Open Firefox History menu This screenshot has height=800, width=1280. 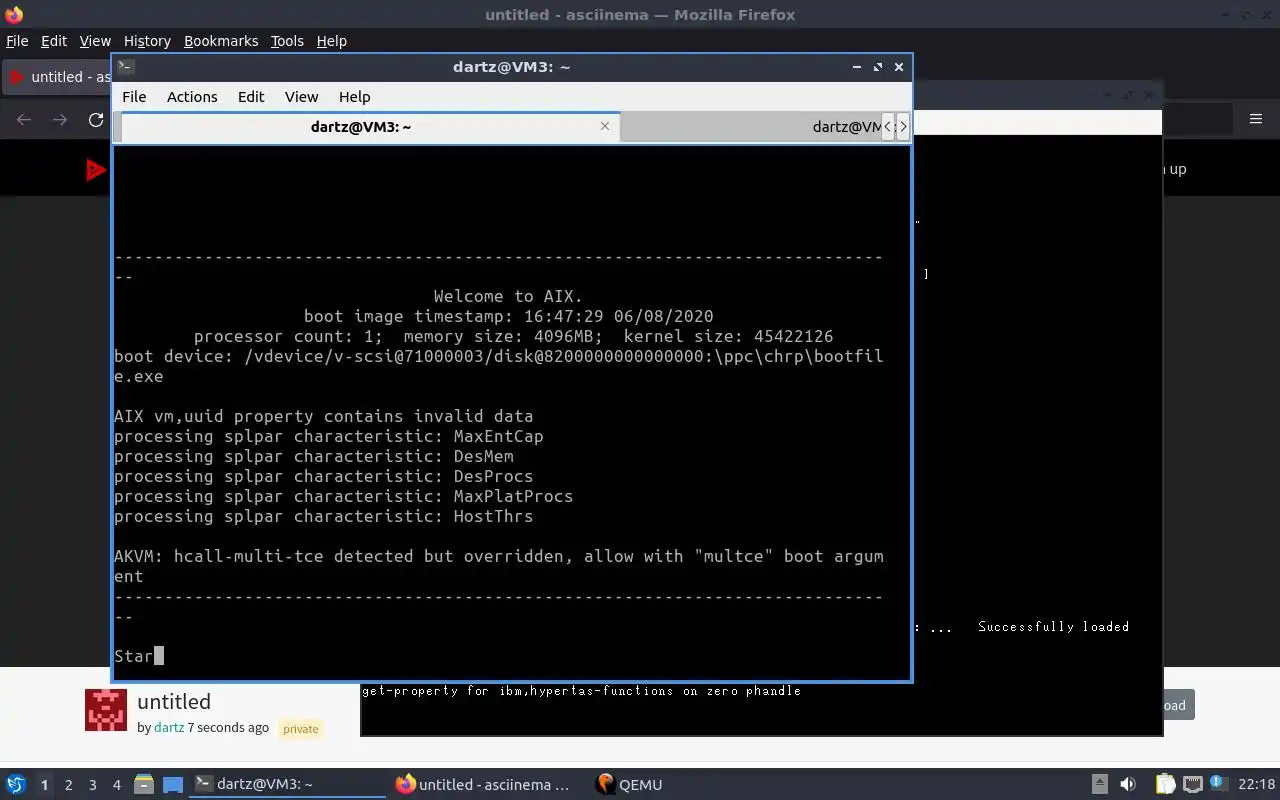click(x=147, y=41)
